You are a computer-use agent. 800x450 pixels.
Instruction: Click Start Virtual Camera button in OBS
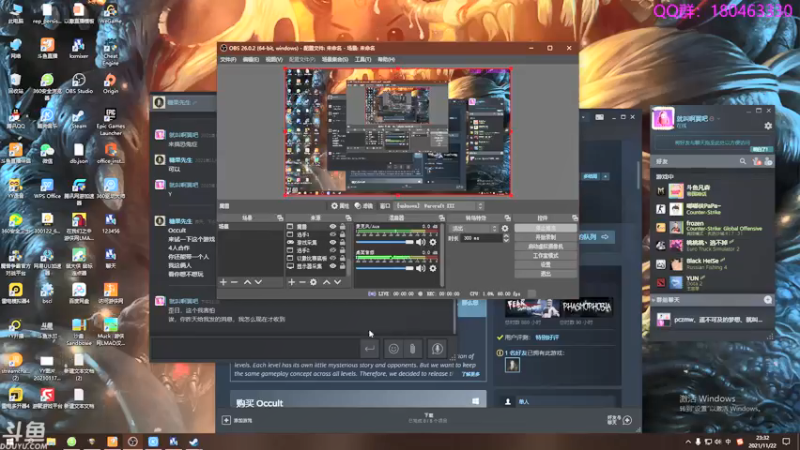click(x=545, y=246)
